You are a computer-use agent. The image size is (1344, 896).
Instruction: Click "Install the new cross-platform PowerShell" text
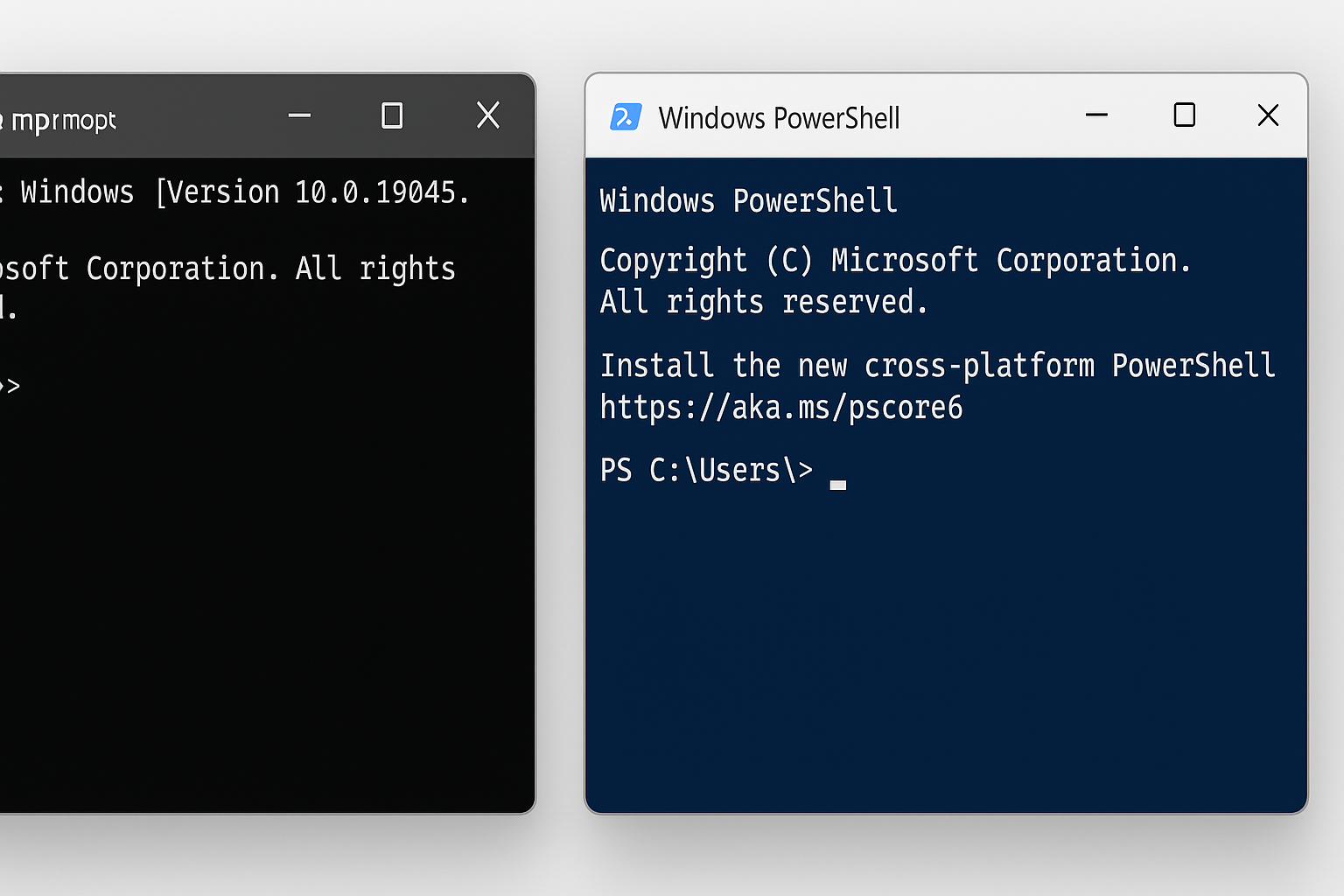click(937, 365)
